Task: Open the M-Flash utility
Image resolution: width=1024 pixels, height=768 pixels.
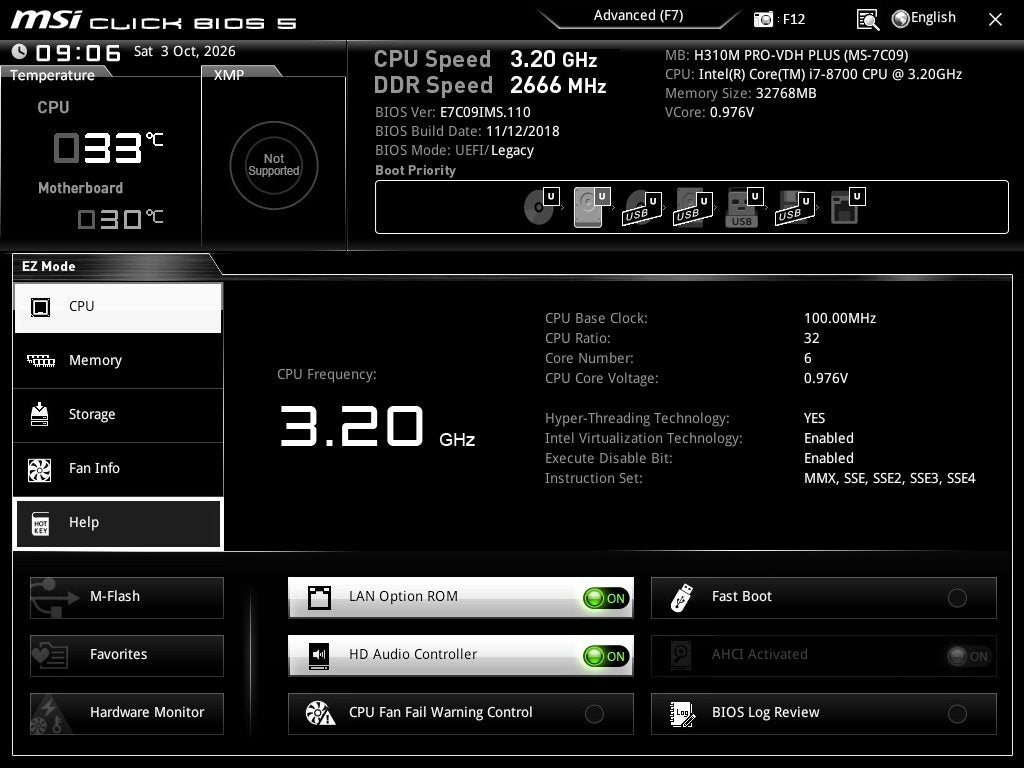Action: coord(127,598)
